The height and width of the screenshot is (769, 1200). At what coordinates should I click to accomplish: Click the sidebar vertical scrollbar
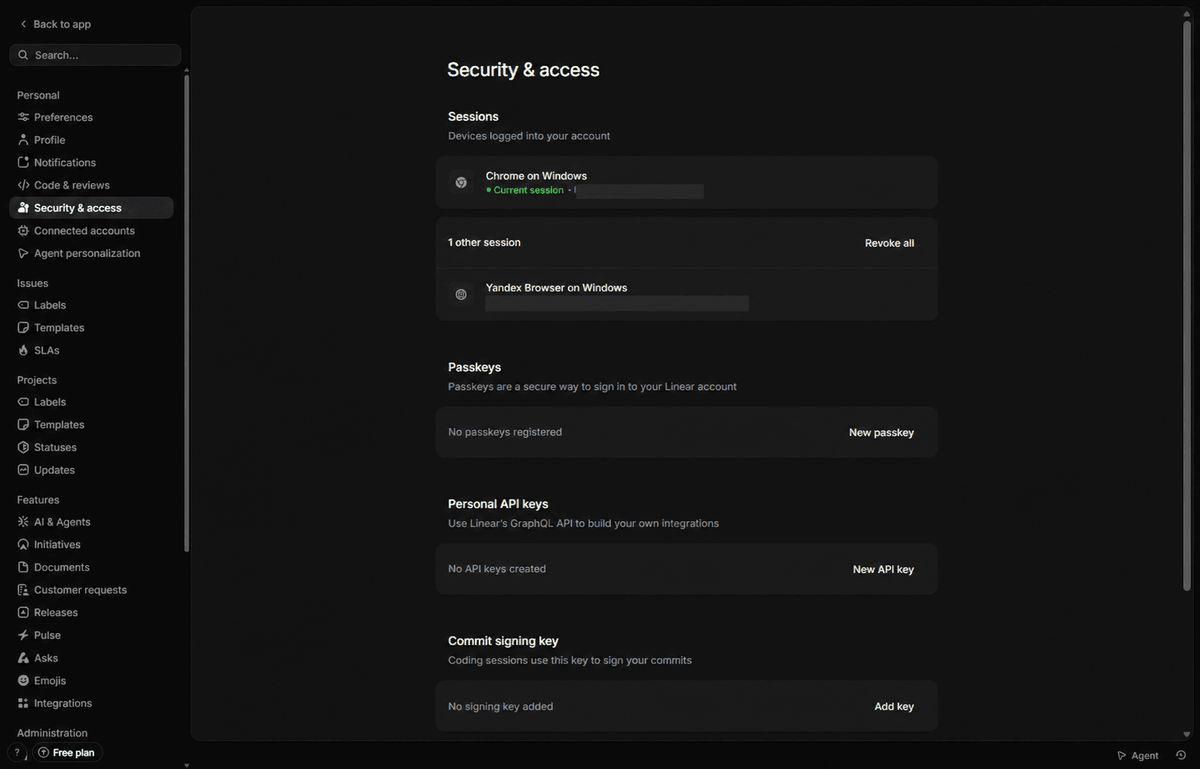point(186,312)
